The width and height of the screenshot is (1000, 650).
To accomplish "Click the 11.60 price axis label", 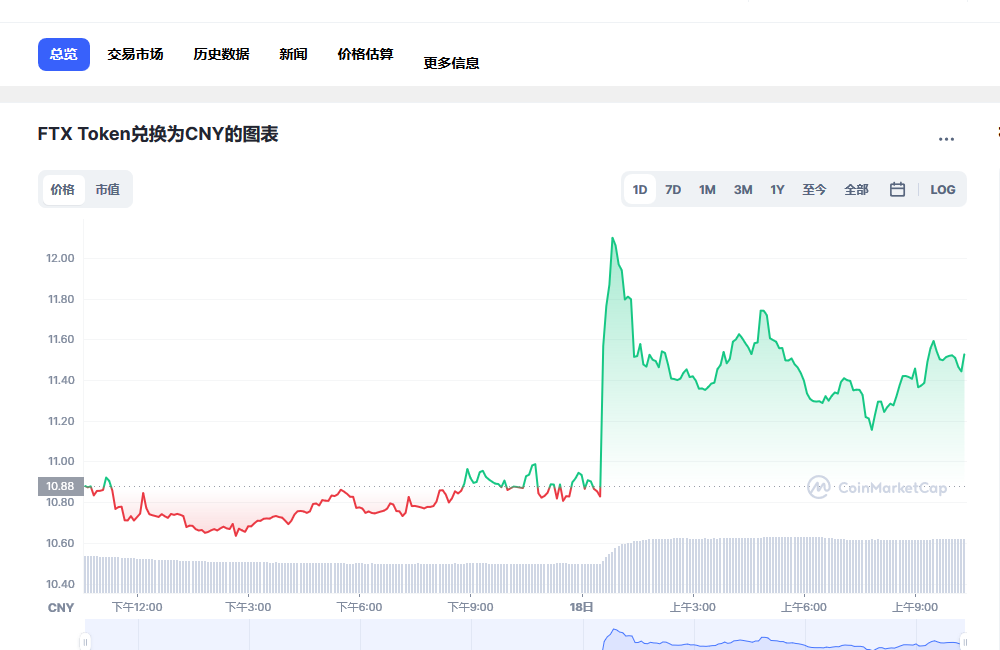I will coord(61,339).
